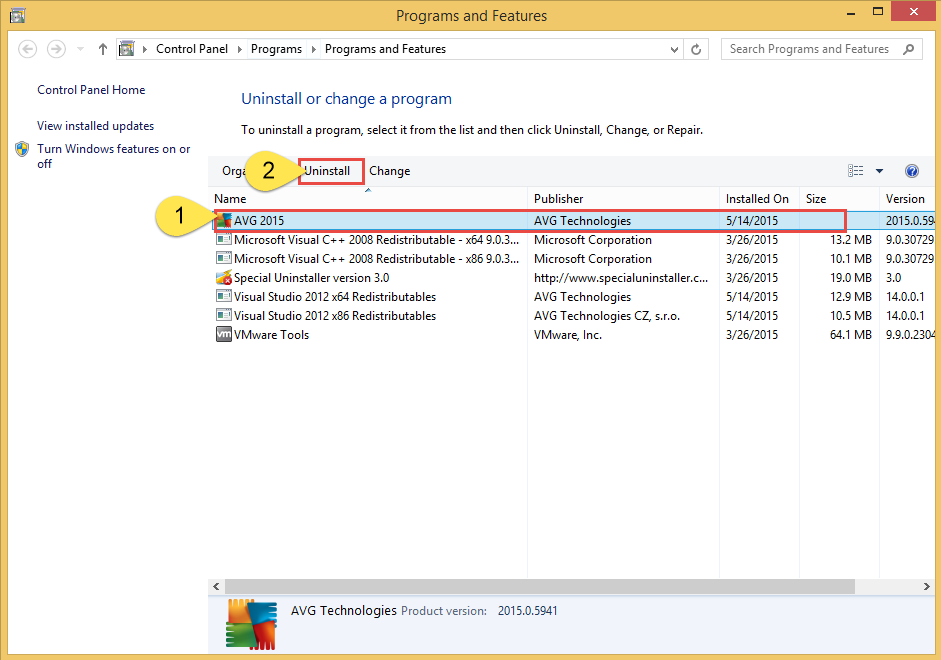The image size is (941, 660).
Task: Open View installed updates link
Action: (95, 126)
